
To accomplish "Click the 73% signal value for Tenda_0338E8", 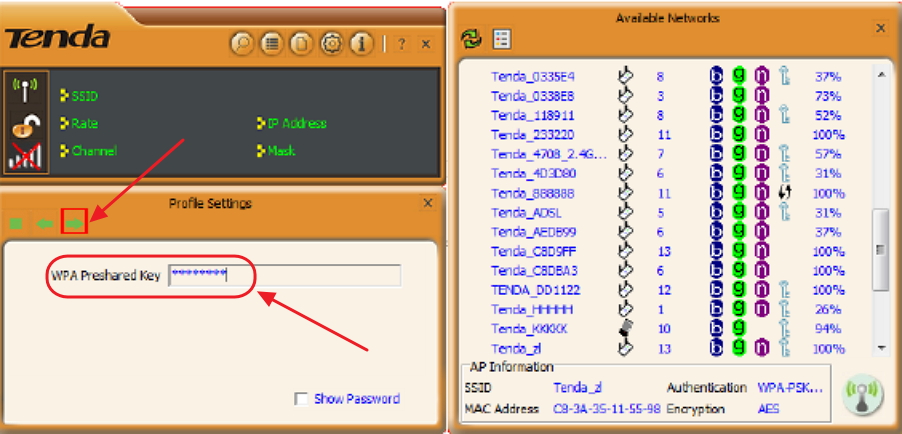I will pyautogui.click(x=828, y=96).
